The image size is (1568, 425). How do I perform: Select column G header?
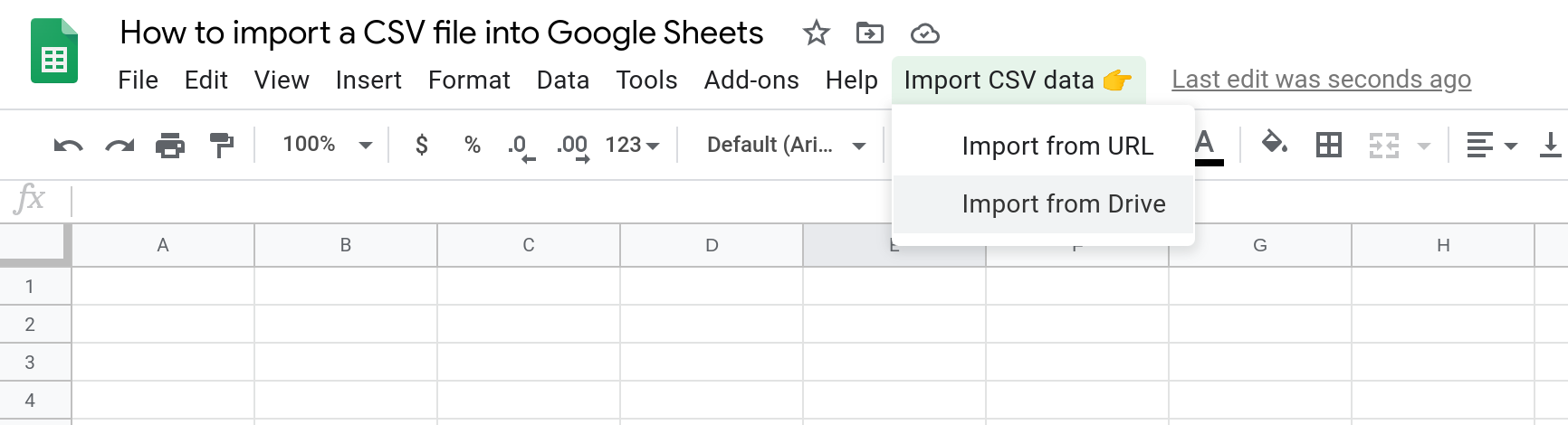point(1260,245)
